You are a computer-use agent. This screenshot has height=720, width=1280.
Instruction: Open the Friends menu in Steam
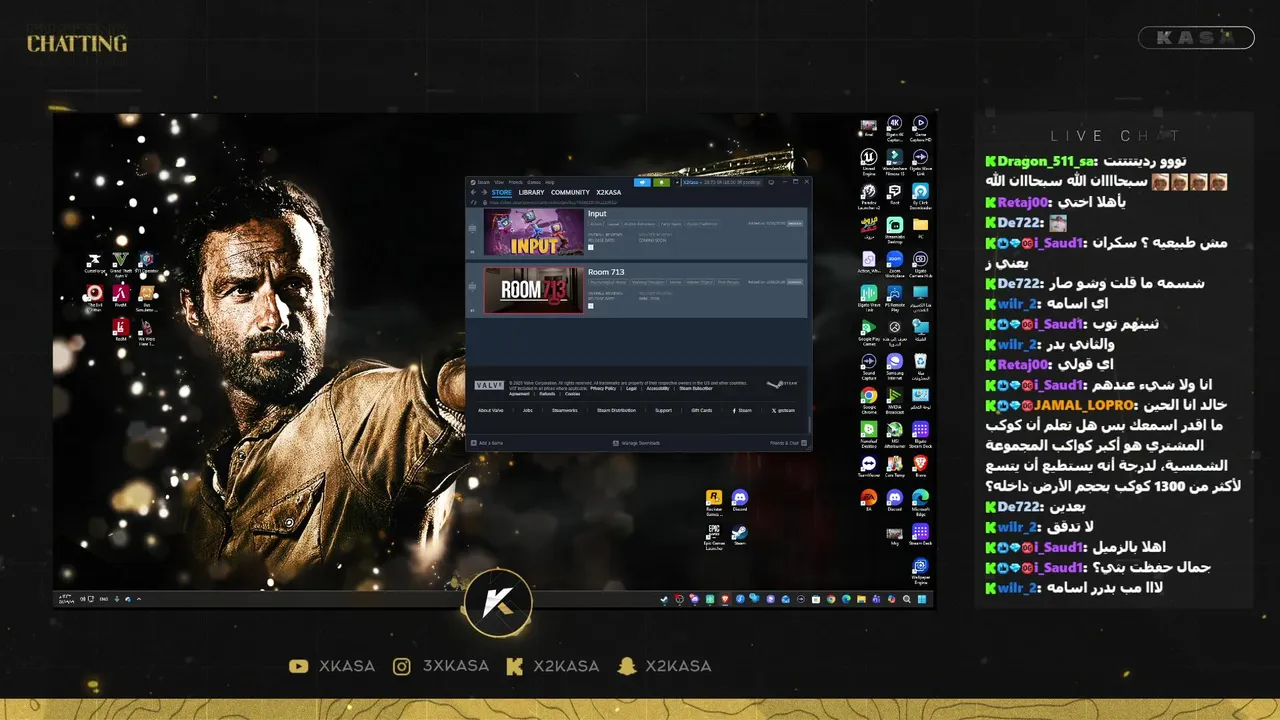(515, 182)
